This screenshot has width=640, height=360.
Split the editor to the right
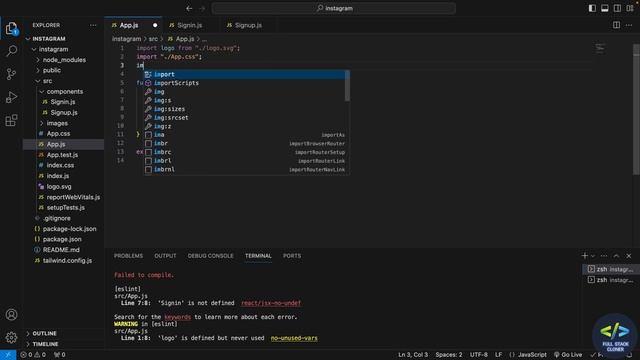coord(616,25)
